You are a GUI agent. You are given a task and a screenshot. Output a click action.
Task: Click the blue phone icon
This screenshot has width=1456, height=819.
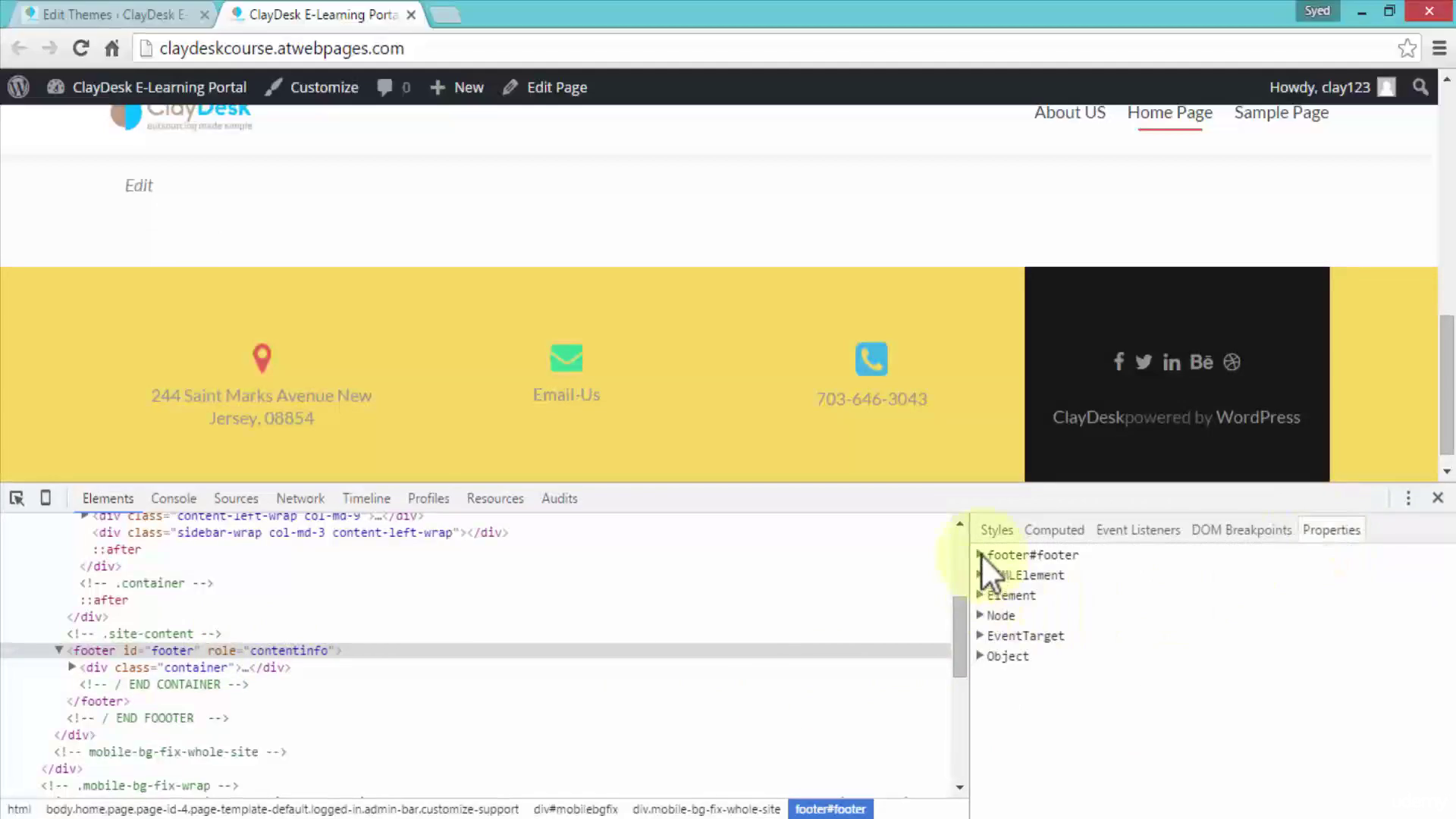pyautogui.click(x=871, y=359)
